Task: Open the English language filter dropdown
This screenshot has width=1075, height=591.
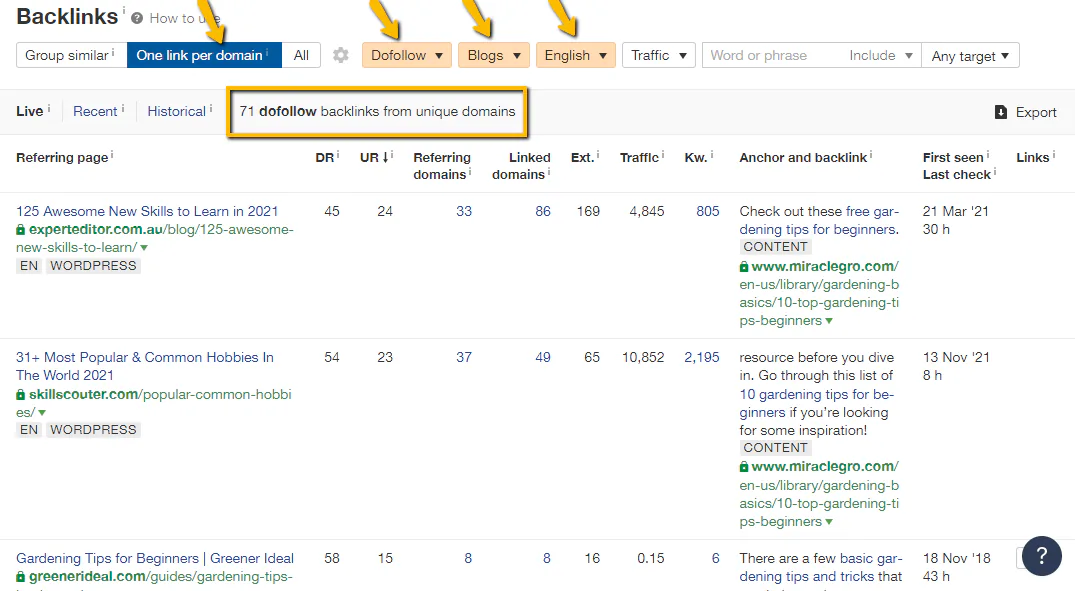Action: (x=575, y=56)
